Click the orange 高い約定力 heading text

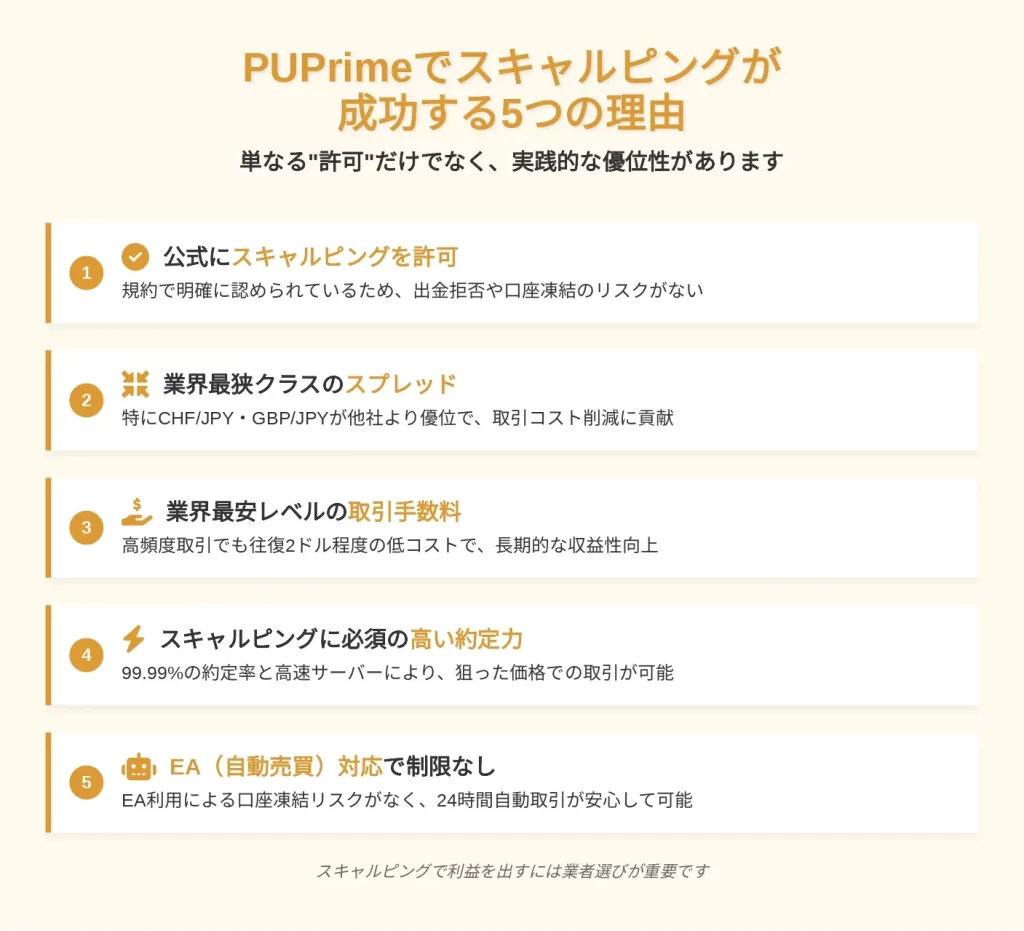(466, 639)
